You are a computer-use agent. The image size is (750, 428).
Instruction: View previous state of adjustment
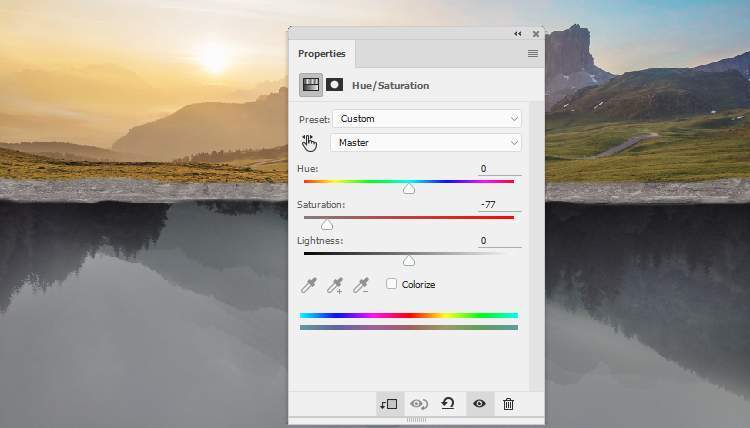tap(419, 404)
